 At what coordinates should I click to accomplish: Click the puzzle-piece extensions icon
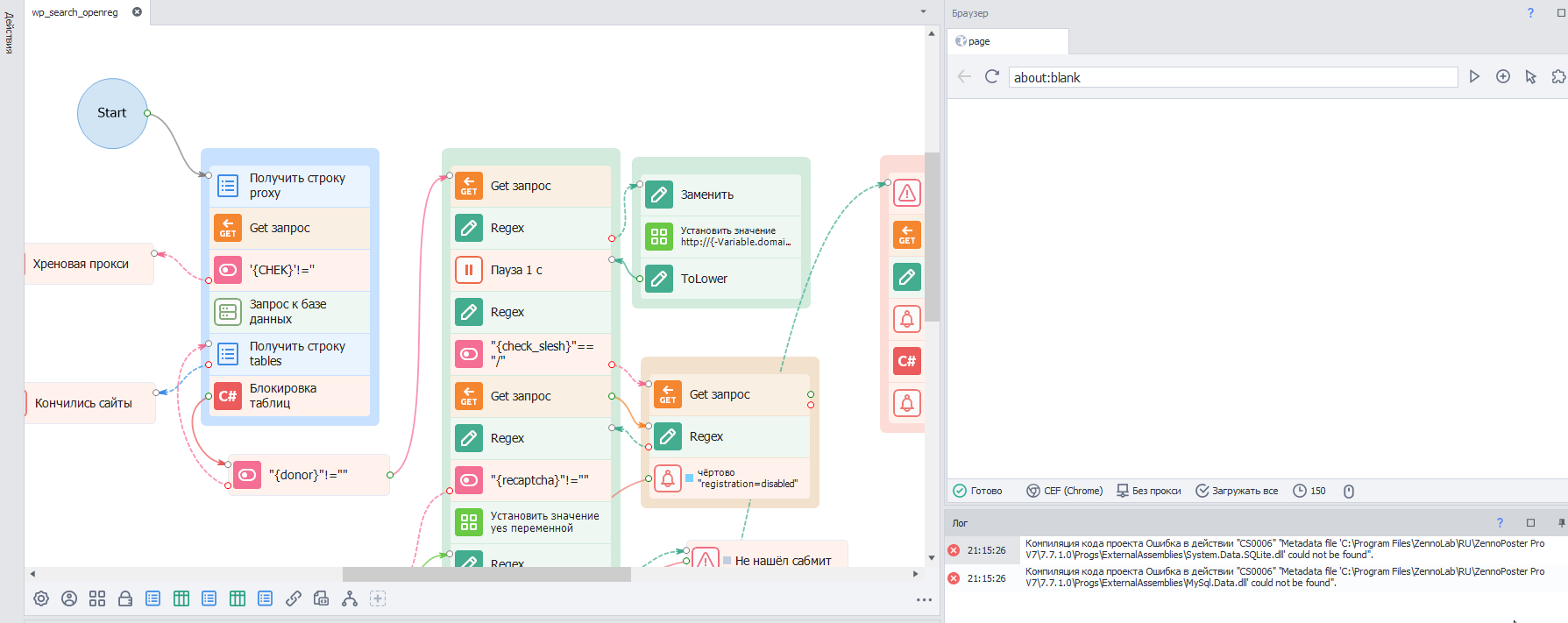click(1558, 77)
